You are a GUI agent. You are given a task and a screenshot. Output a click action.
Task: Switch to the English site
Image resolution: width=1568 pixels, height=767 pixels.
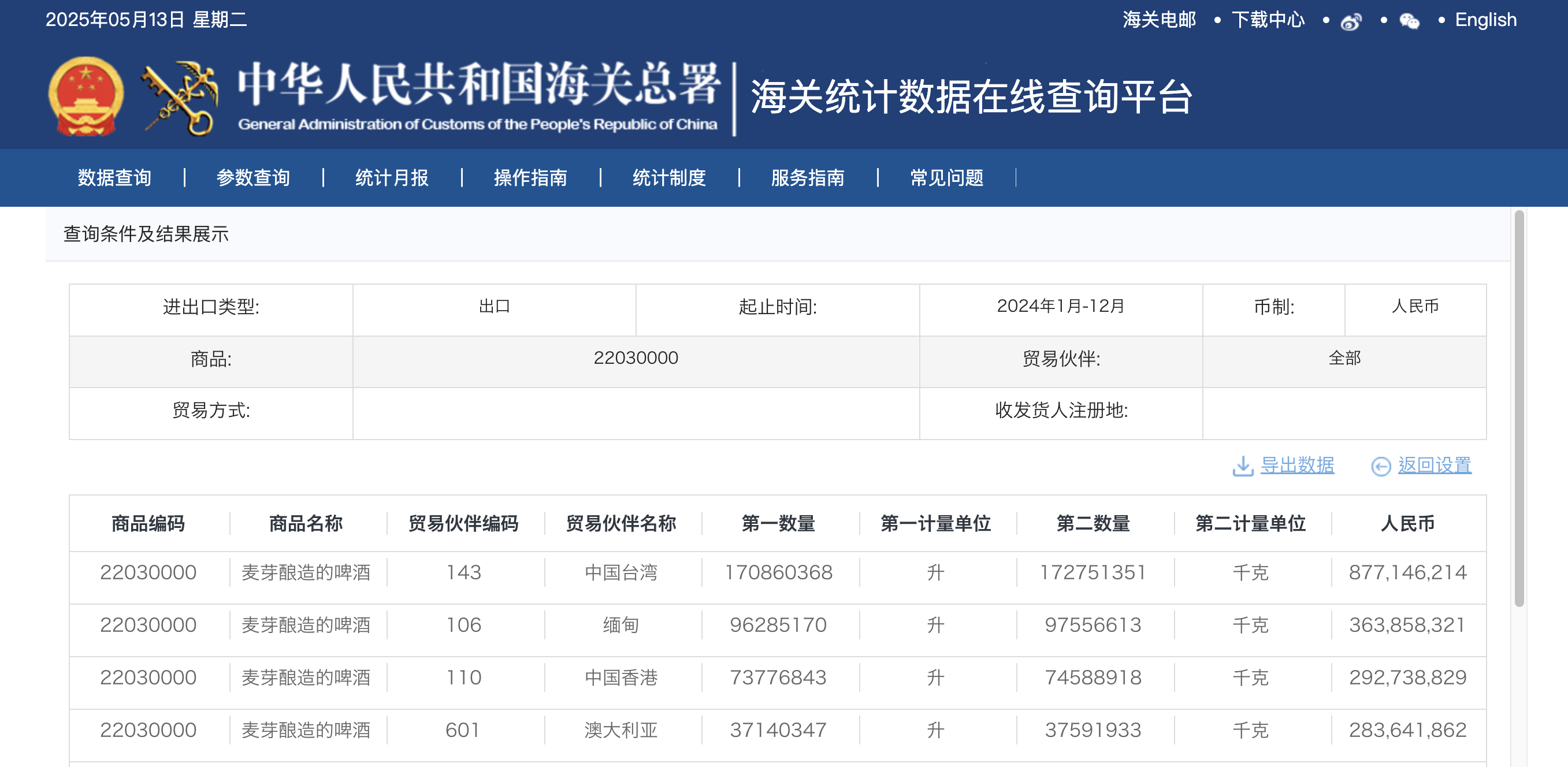(x=1485, y=20)
